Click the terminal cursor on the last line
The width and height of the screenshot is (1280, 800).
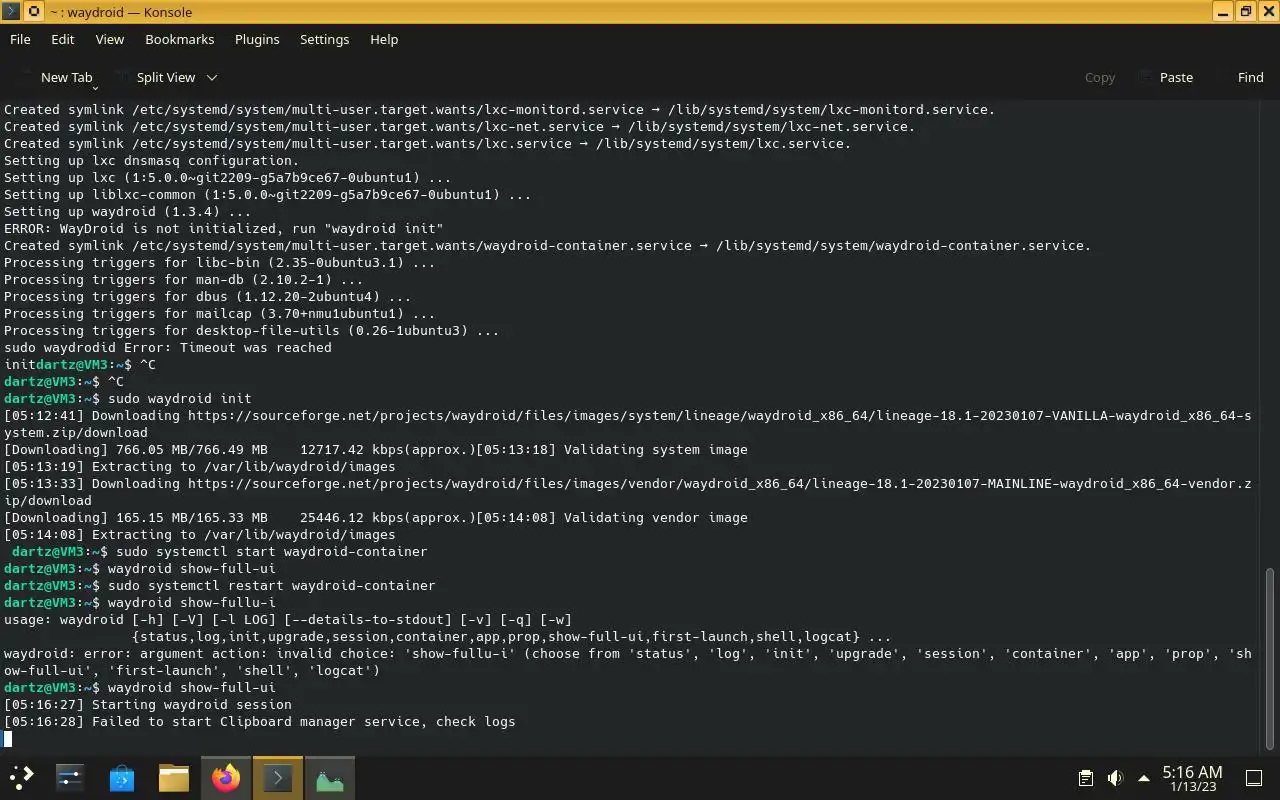pos(8,739)
